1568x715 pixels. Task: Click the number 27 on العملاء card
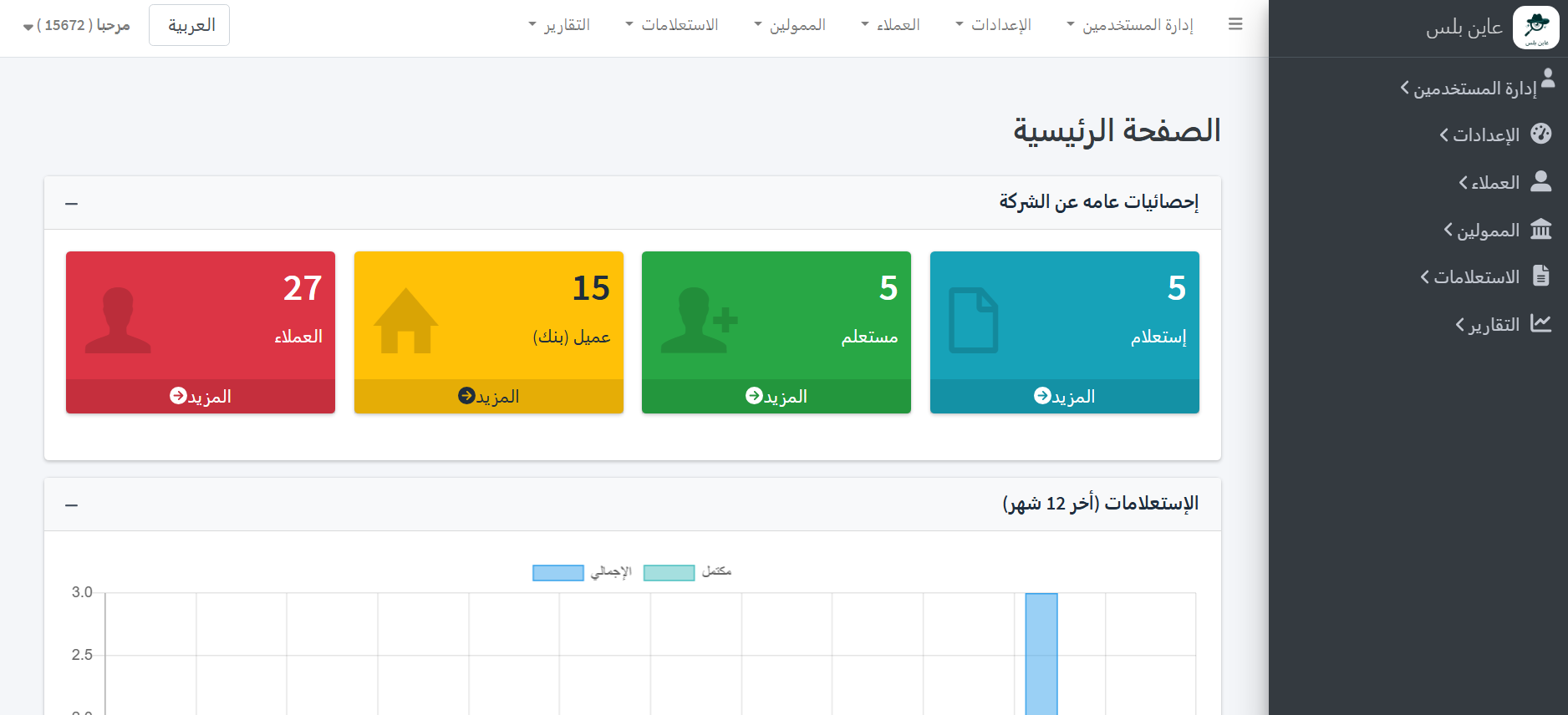click(303, 288)
